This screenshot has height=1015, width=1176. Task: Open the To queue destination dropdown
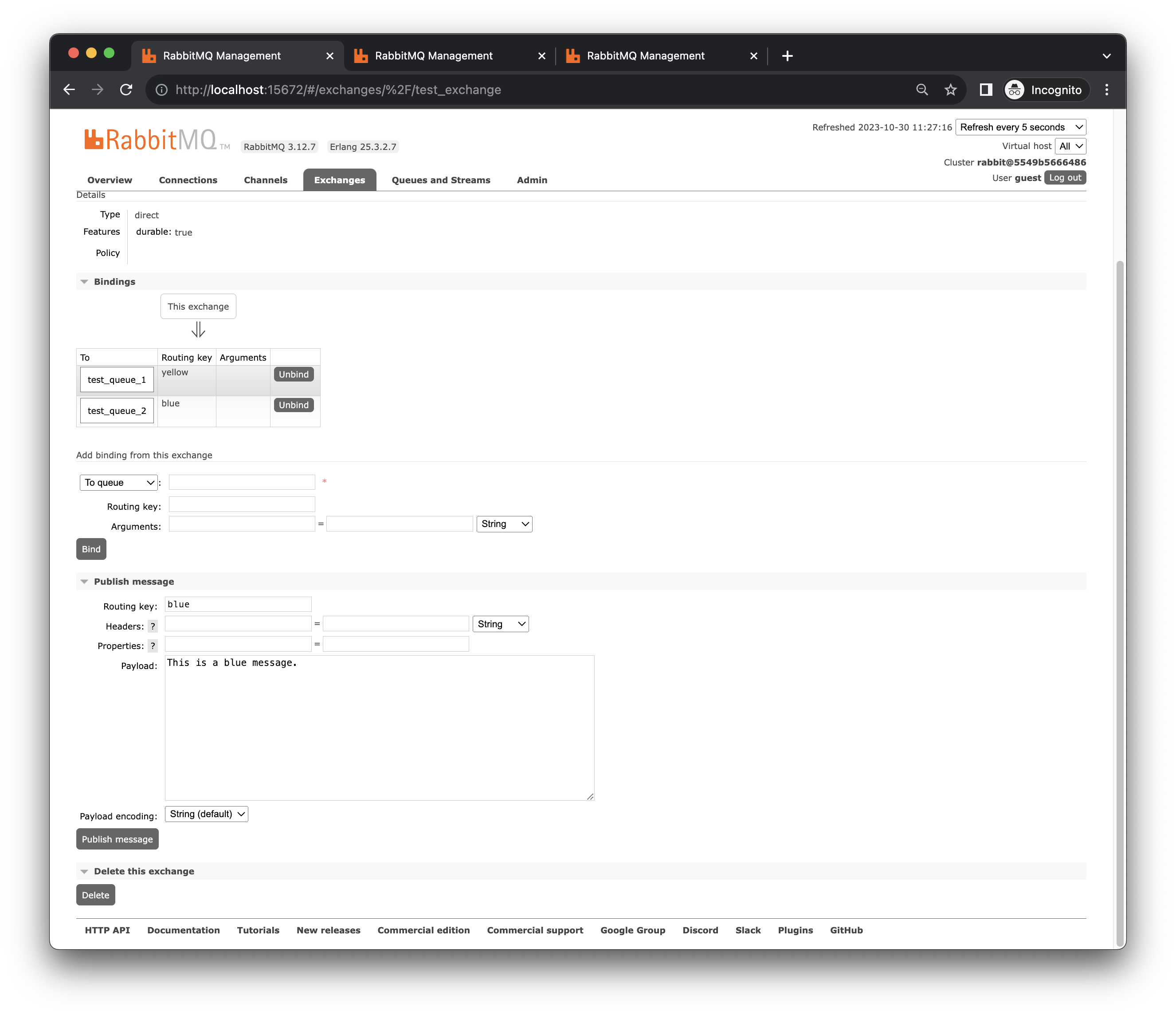(119, 483)
